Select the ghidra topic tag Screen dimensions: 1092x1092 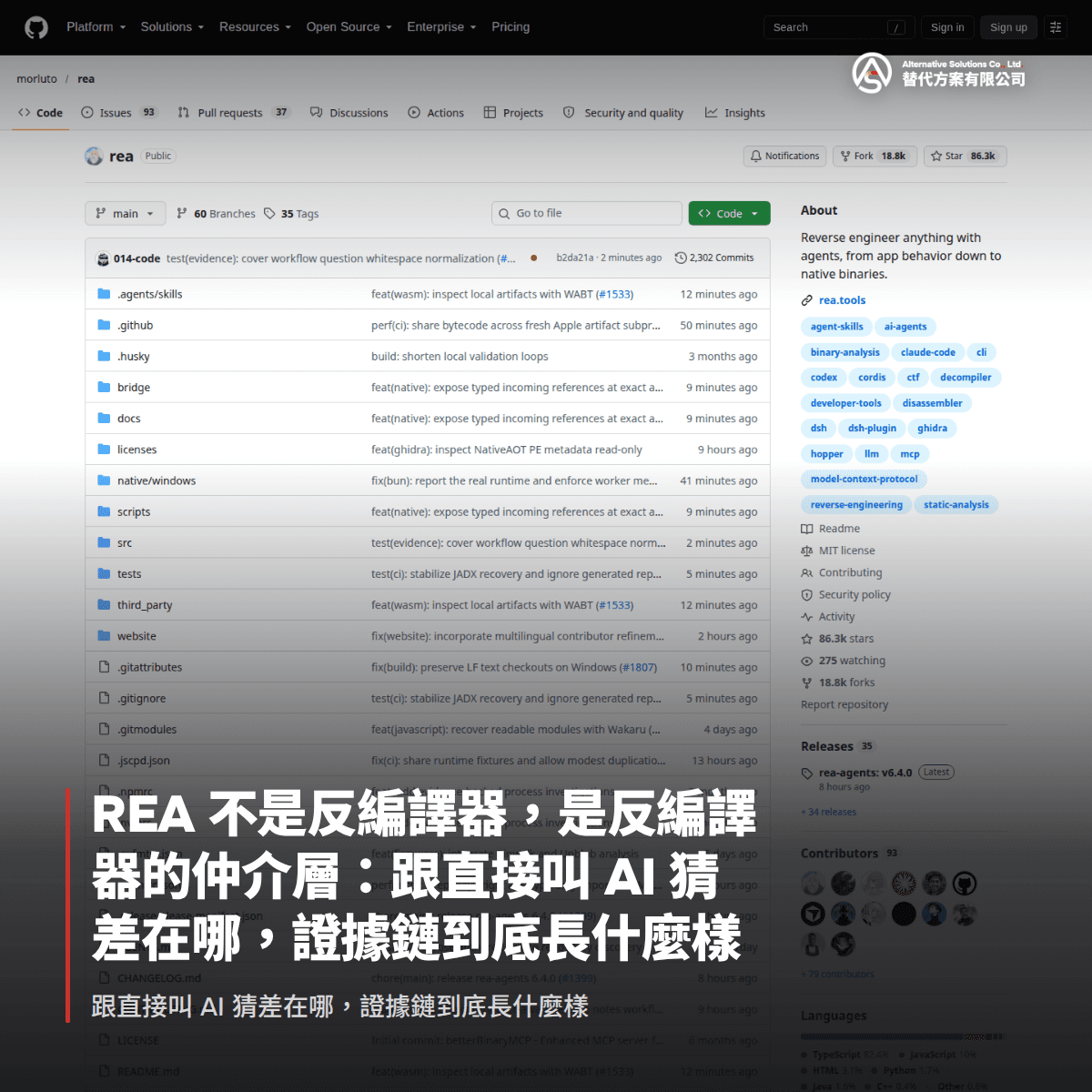point(932,429)
